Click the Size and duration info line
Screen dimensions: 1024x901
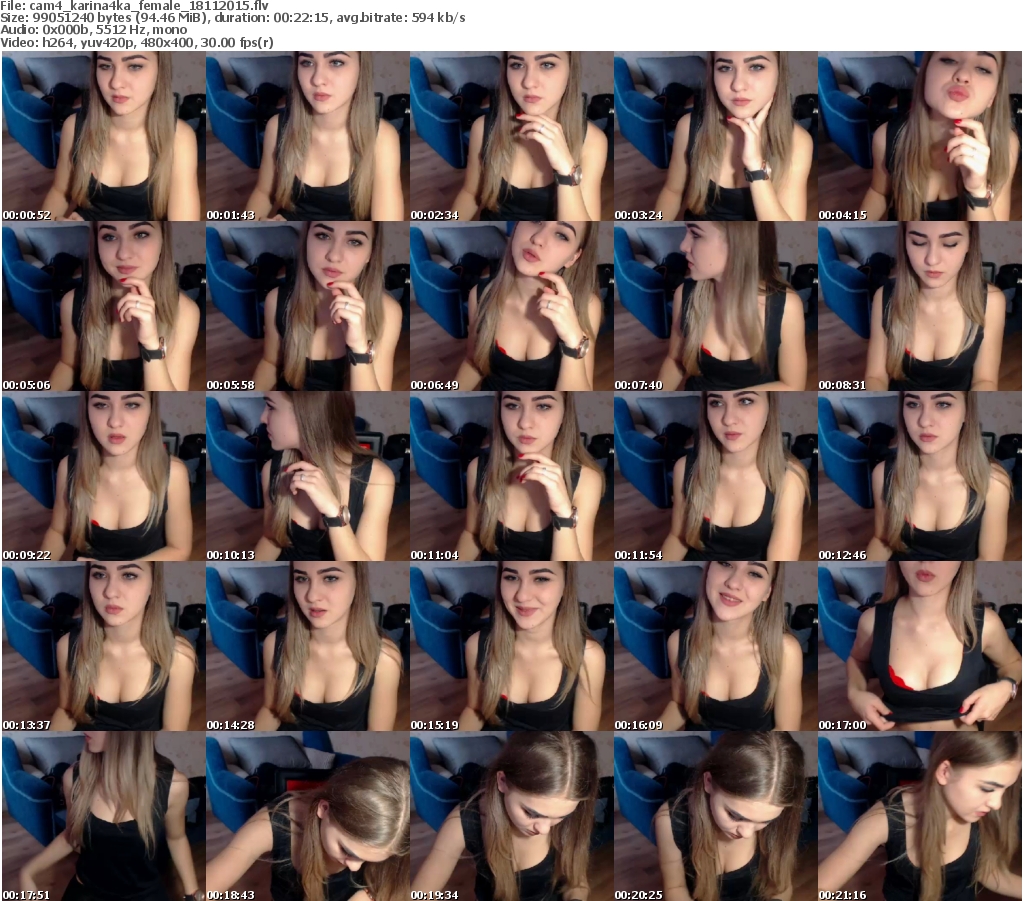[232, 18]
